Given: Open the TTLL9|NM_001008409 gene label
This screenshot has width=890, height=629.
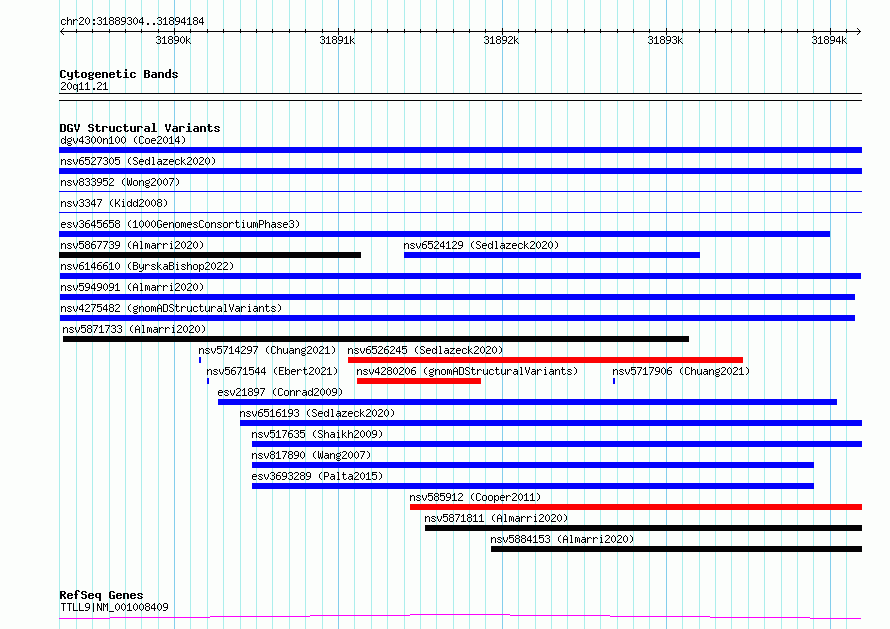Looking at the screenshot, I should click(x=114, y=607).
